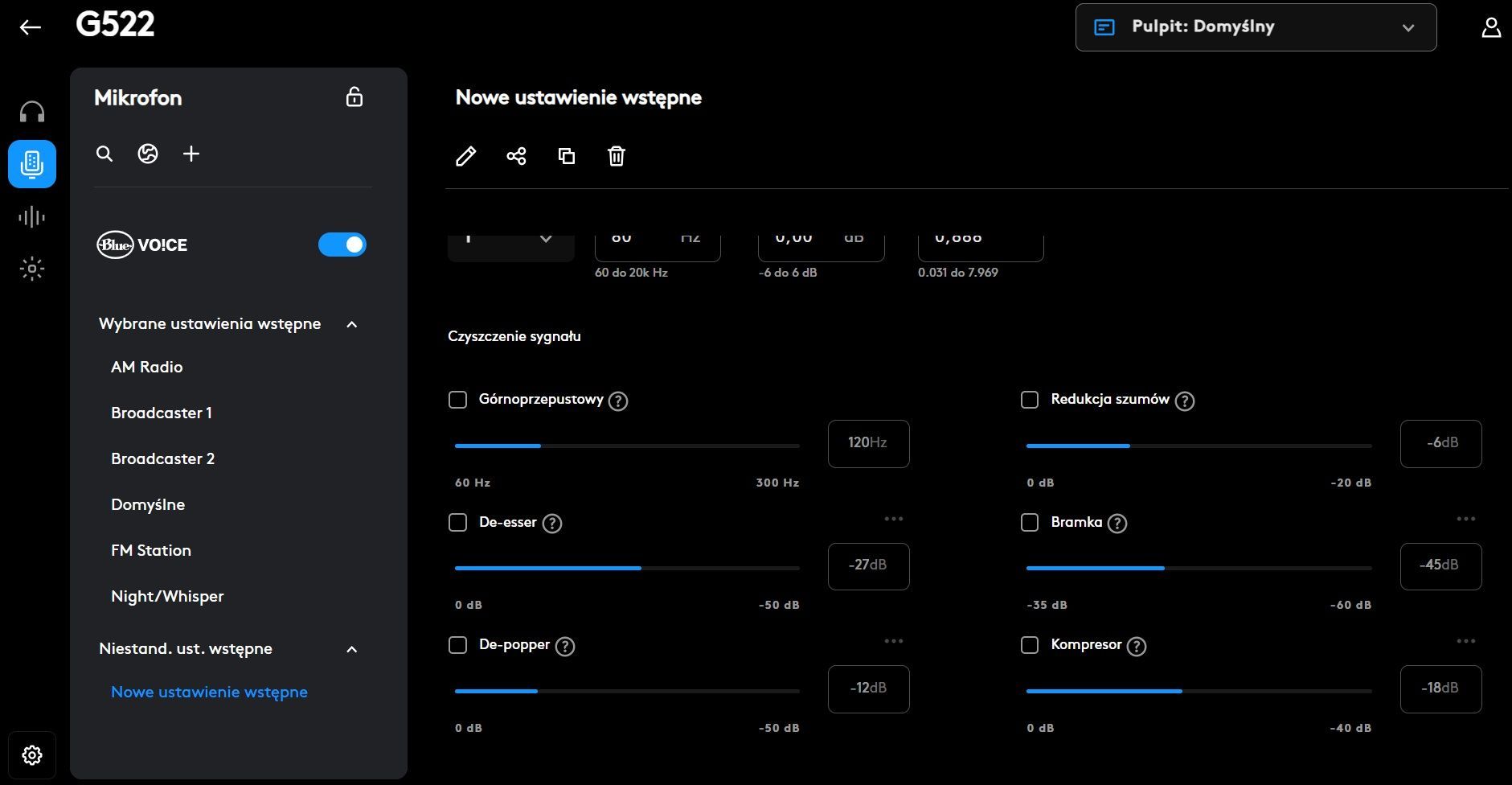Open De-esser more options (three dots)
The width and height of the screenshot is (1512, 785).
894,519
